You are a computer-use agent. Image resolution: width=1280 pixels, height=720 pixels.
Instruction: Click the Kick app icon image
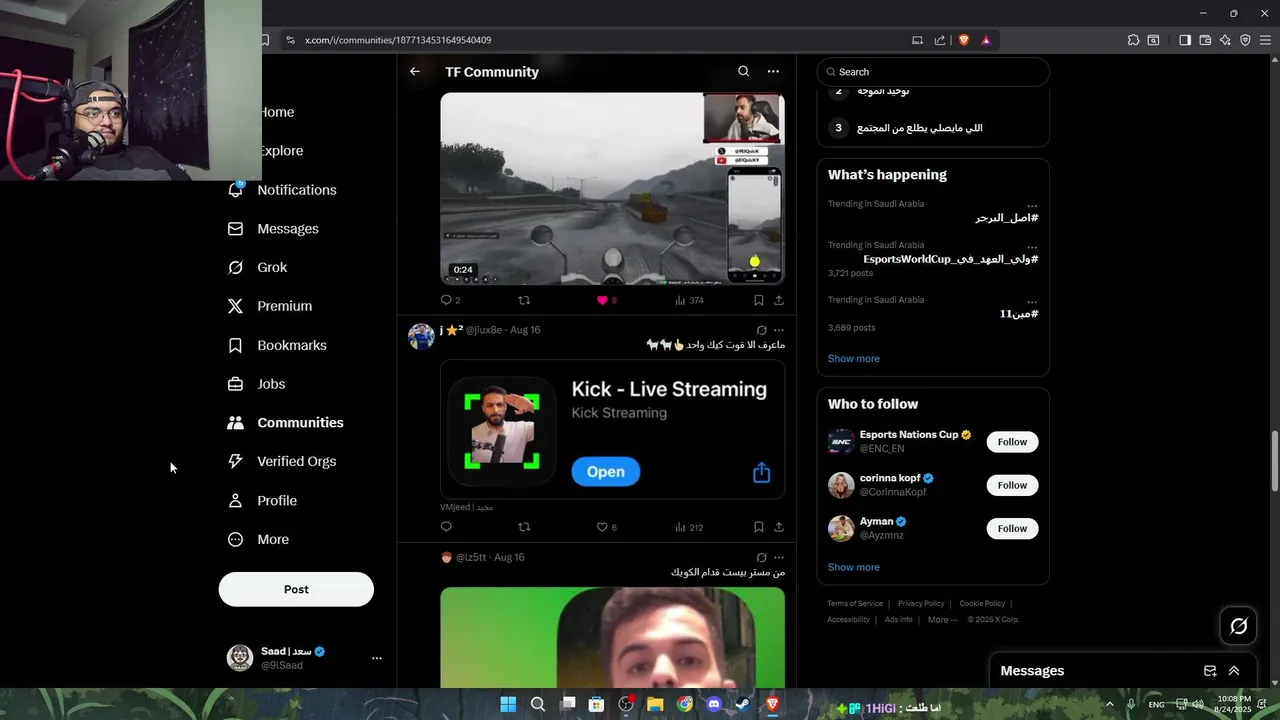pos(501,431)
